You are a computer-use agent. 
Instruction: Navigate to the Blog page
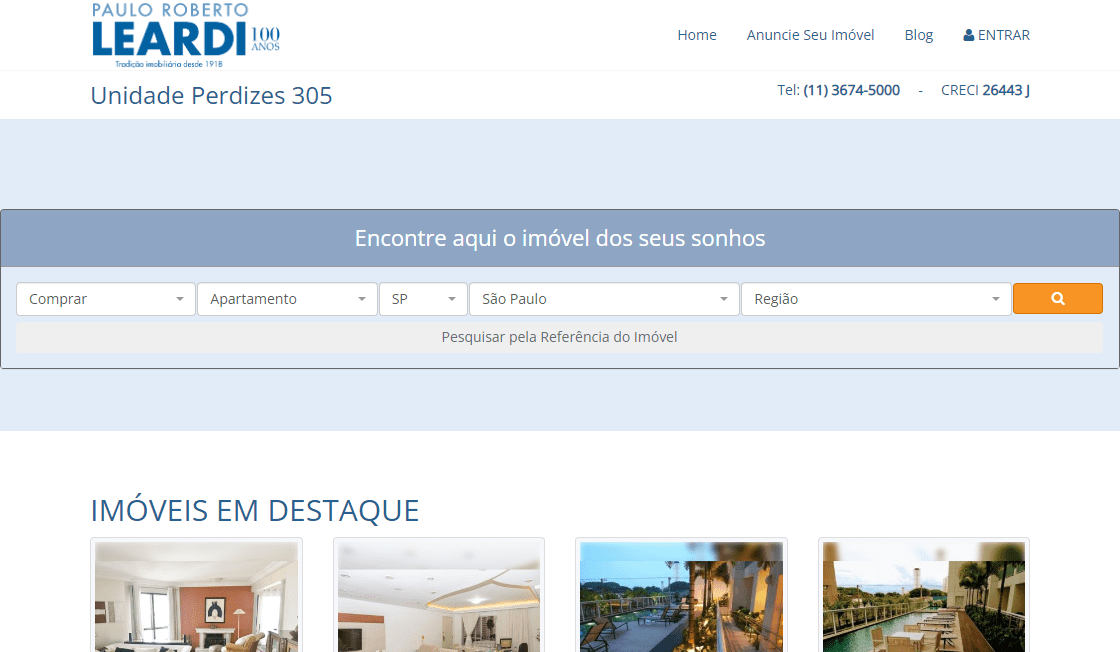918,35
